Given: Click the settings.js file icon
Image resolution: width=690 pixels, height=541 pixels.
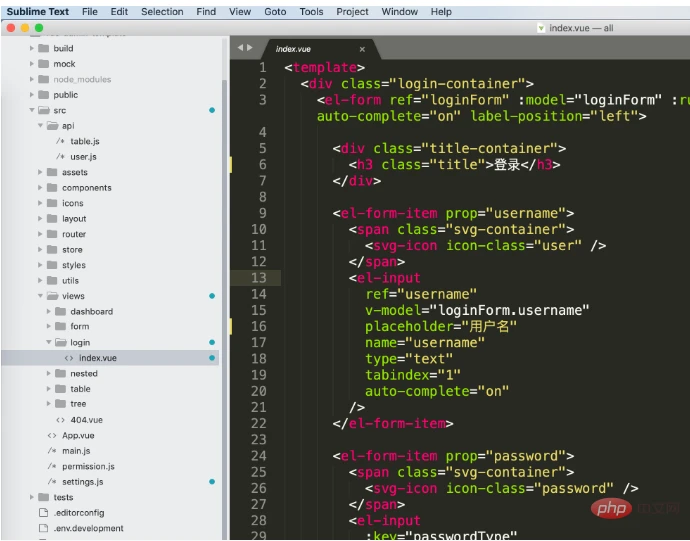Looking at the screenshot, I should [x=52, y=482].
